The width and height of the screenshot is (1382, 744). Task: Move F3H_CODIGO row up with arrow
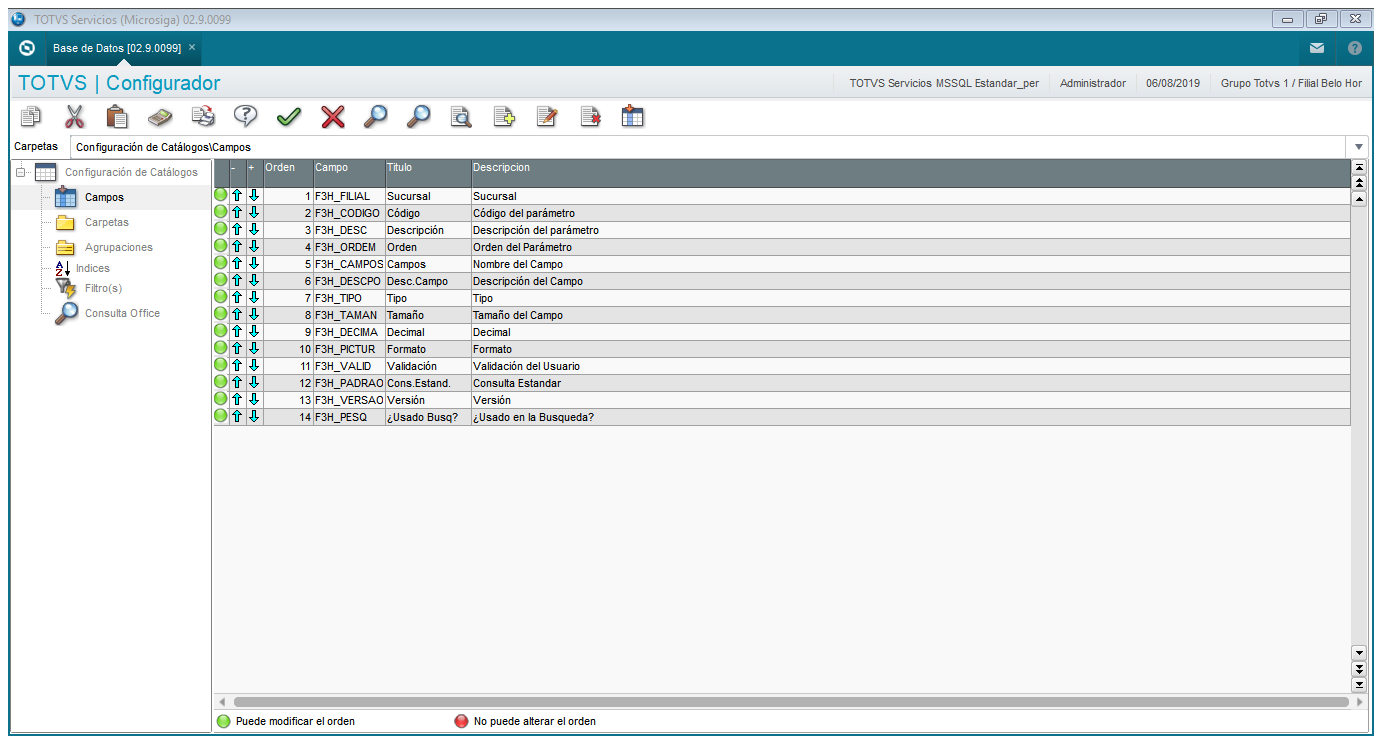[238, 213]
